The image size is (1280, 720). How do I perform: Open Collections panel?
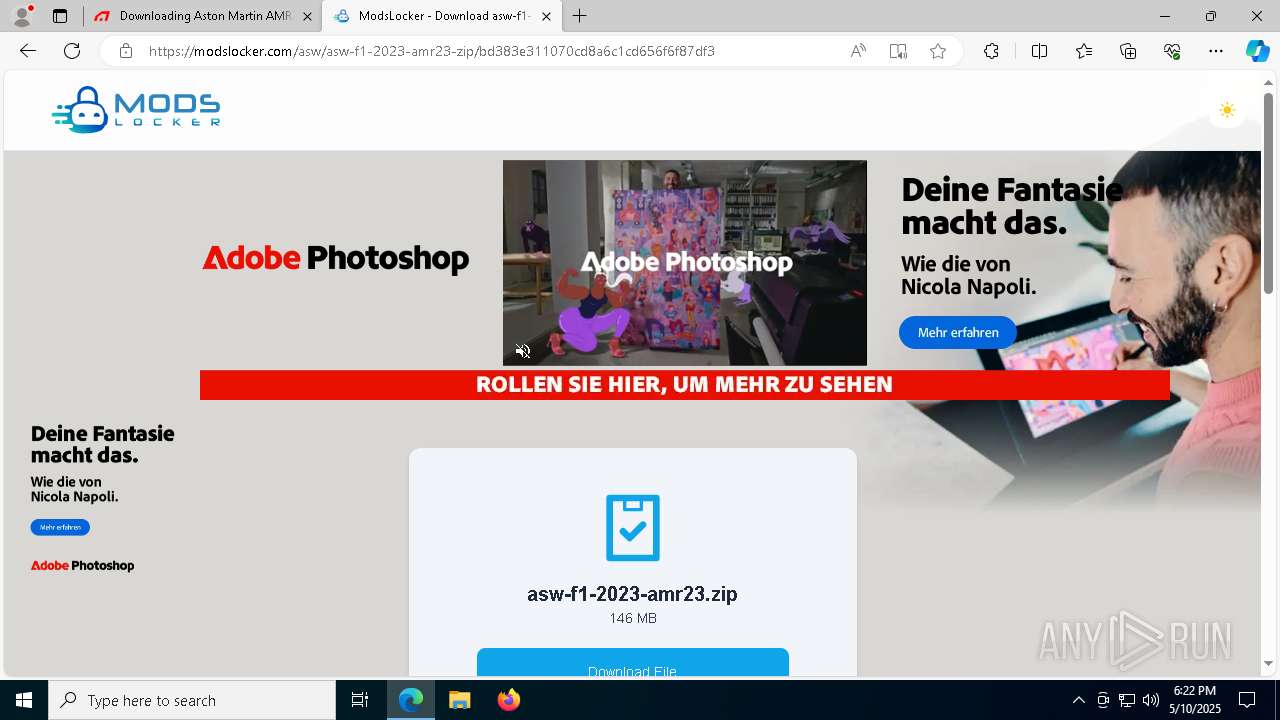click(1128, 51)
